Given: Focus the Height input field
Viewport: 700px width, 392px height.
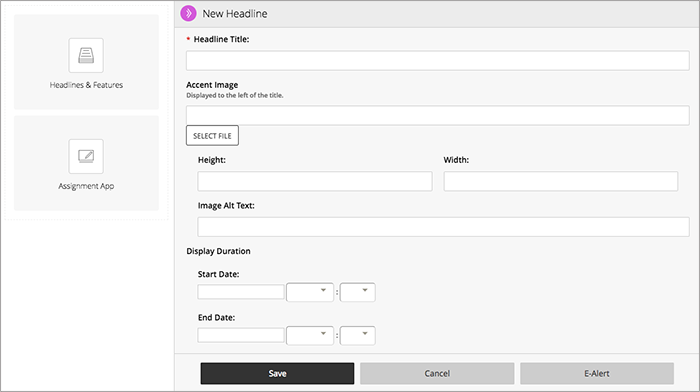Looking at the screenshot, I should click(x=315, y=181).
